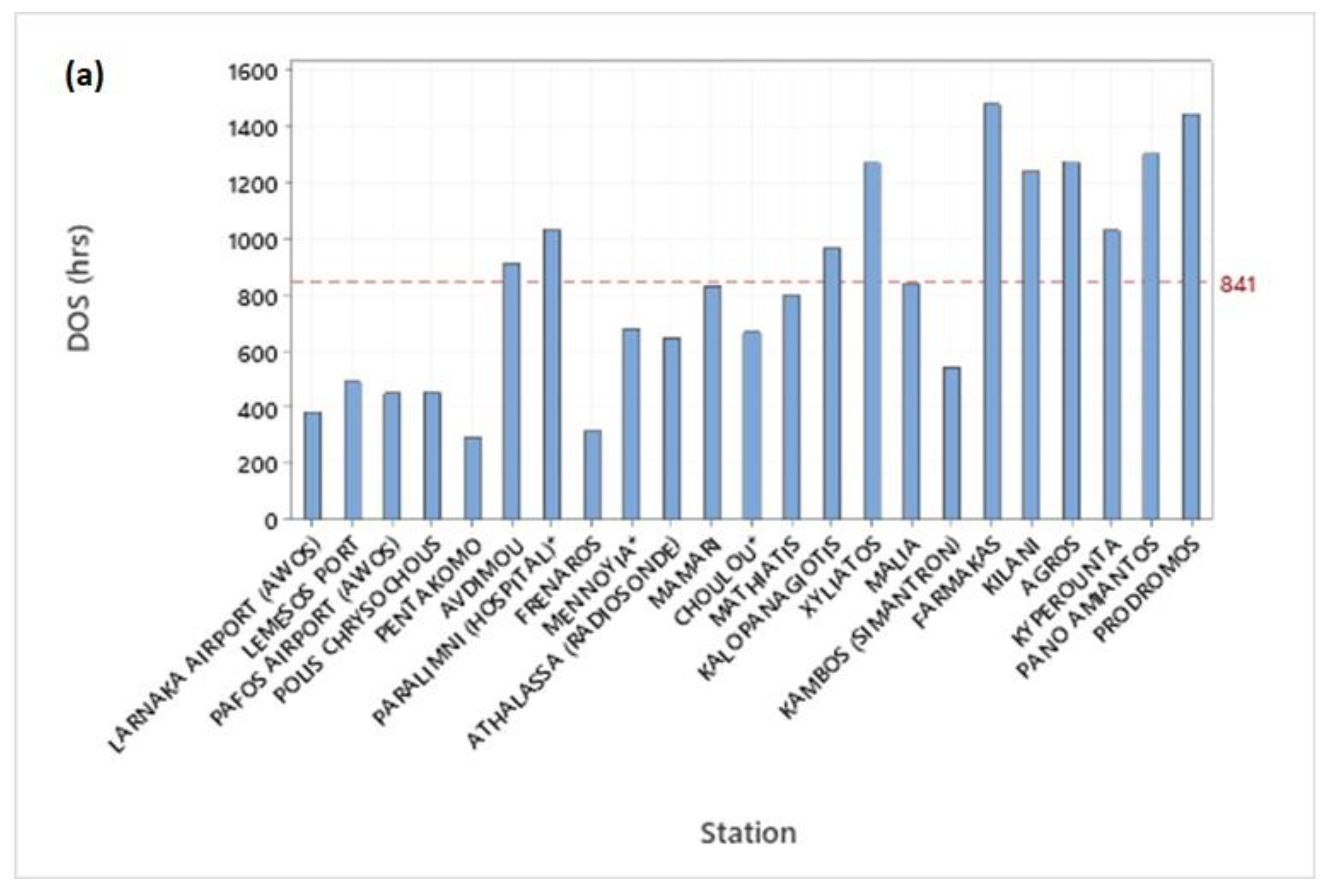Viewport: 1327px width, 896px height.
Task: Click the PANO AMIANTOS bar
Action: click(1150, 336)
